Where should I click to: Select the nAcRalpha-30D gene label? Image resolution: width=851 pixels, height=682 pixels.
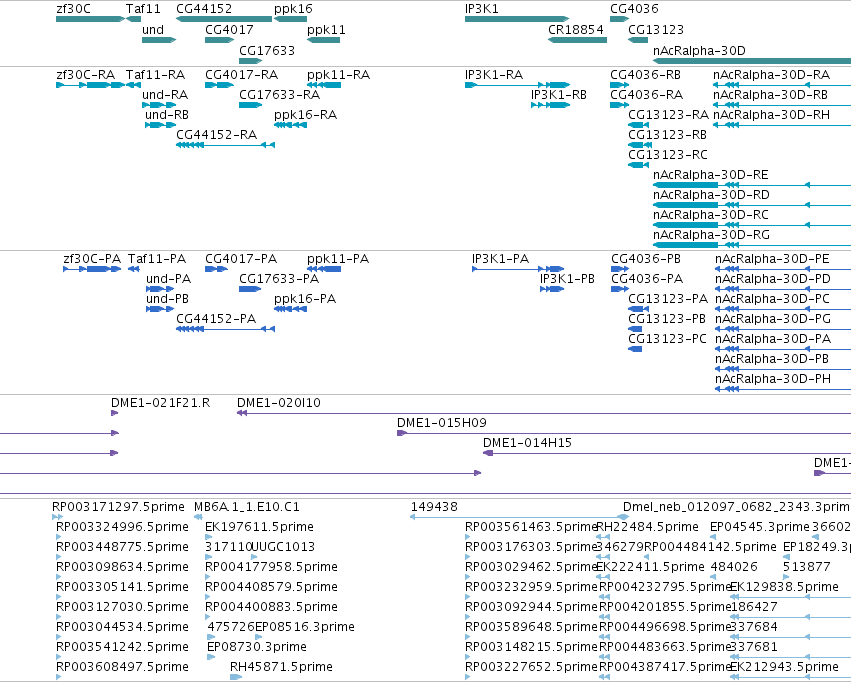tap(700, 50)
